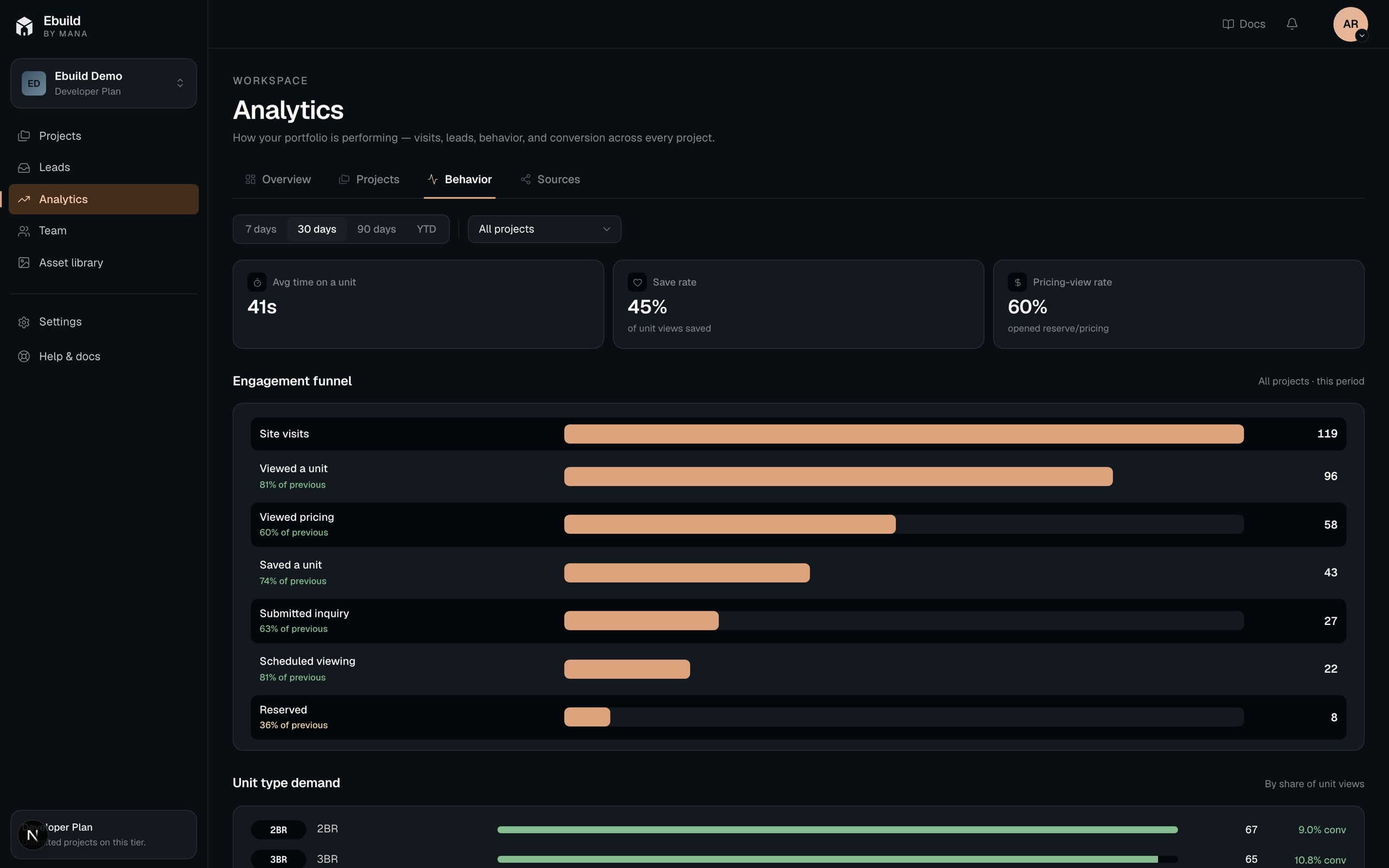Screen dimensions: 1389x868
Task: Click the "41s" avg time value
Action: pyautogui.click(x=262, y=307)
